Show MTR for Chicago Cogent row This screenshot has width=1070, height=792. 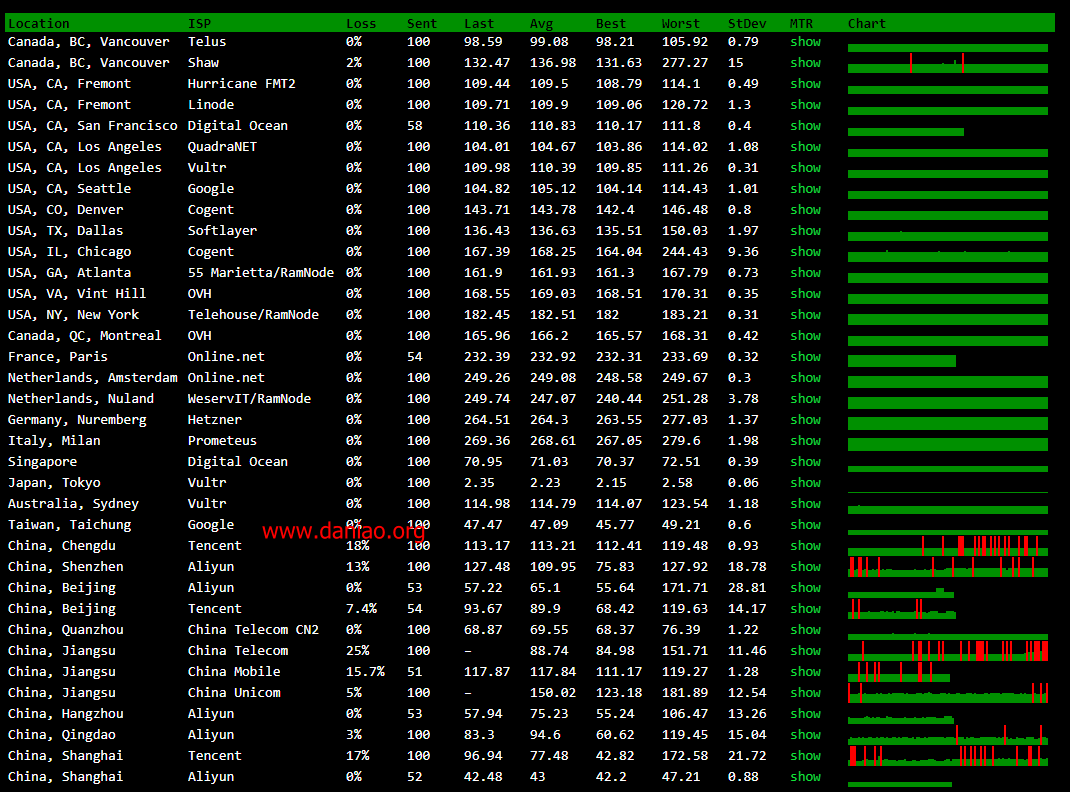tap(805, 252)
